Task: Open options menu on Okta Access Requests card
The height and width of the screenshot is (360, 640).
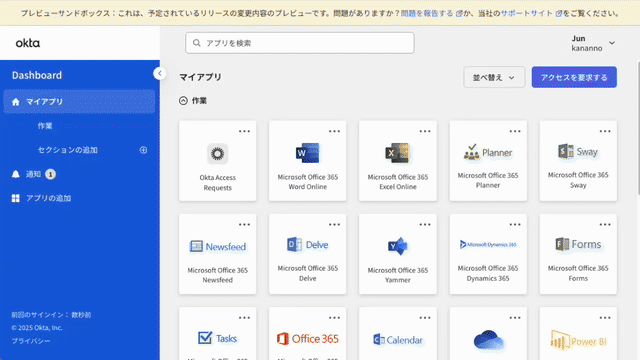Action: pos(244,131)
